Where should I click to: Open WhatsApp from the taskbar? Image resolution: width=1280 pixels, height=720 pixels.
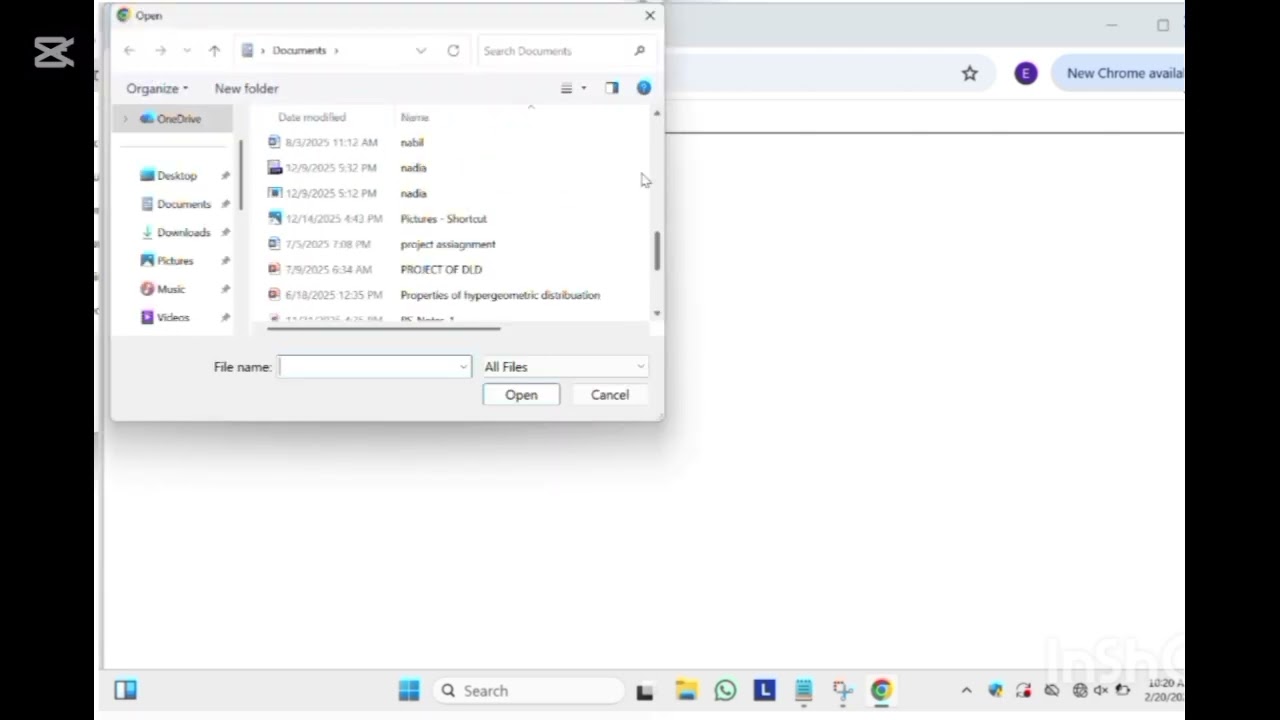point(725,690)
